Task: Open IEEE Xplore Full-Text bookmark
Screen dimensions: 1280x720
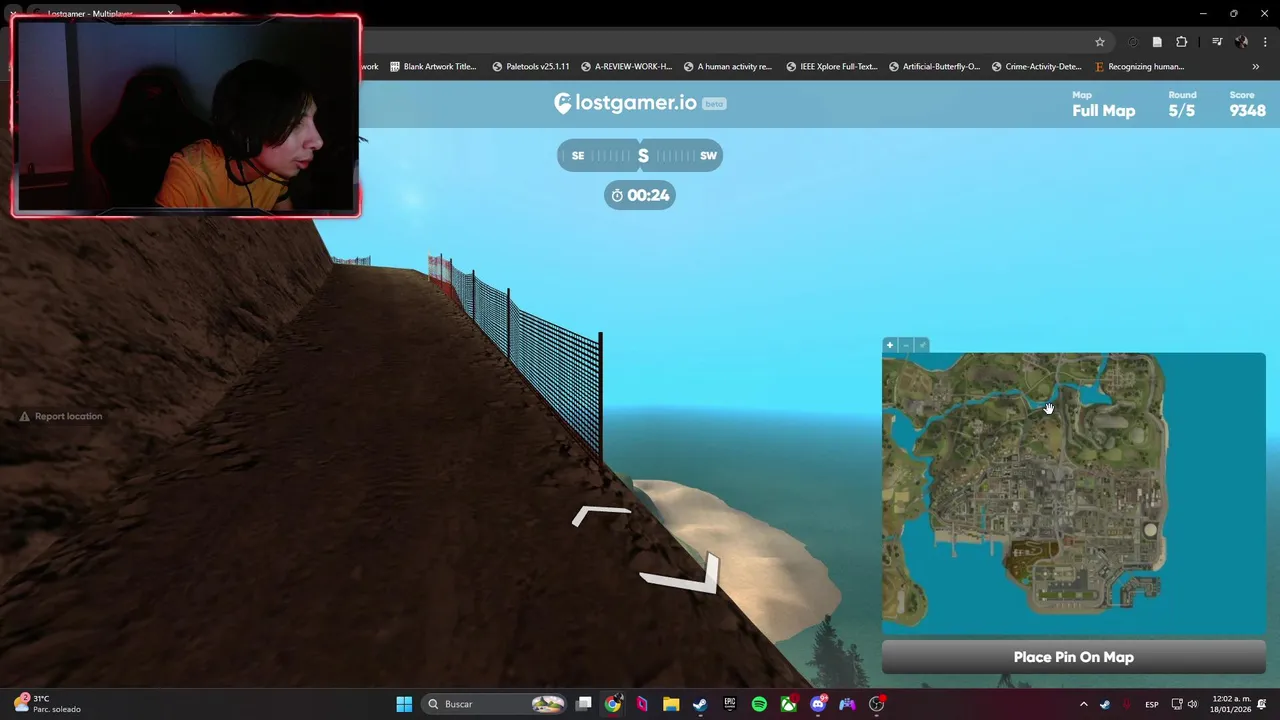Action: [x=831, y=67]
